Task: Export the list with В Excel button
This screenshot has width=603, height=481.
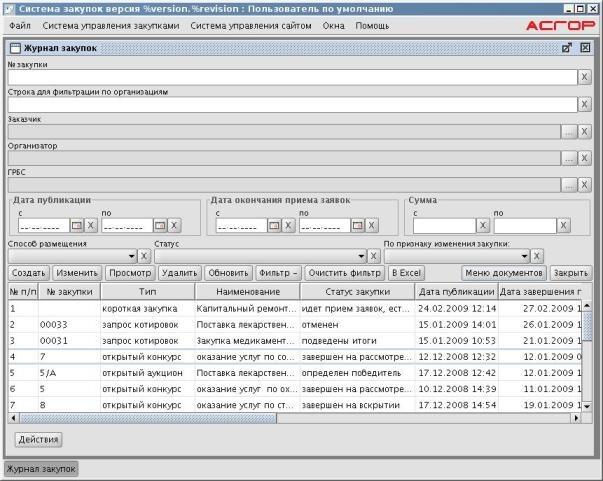Action: [x=407, y=272]
